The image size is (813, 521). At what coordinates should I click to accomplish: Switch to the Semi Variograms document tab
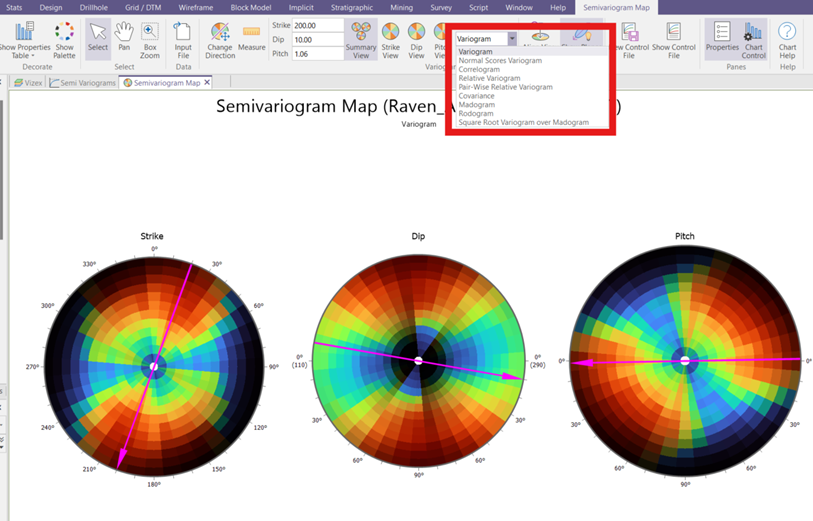pyautogui.click(x=83, y=83)
